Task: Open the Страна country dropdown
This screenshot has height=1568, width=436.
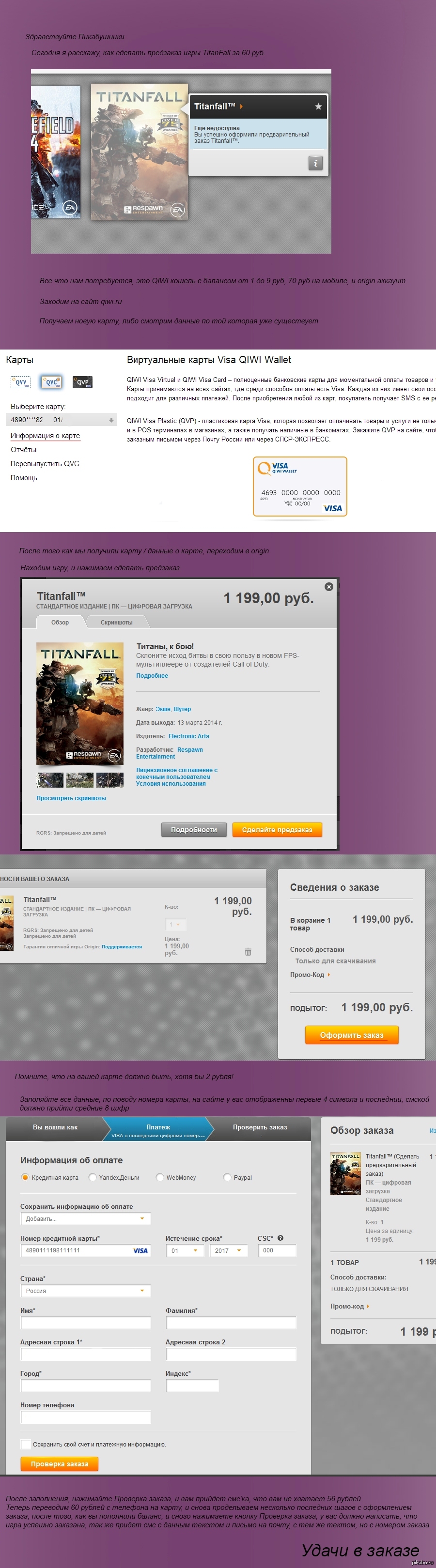Action: coord(85,1291)
